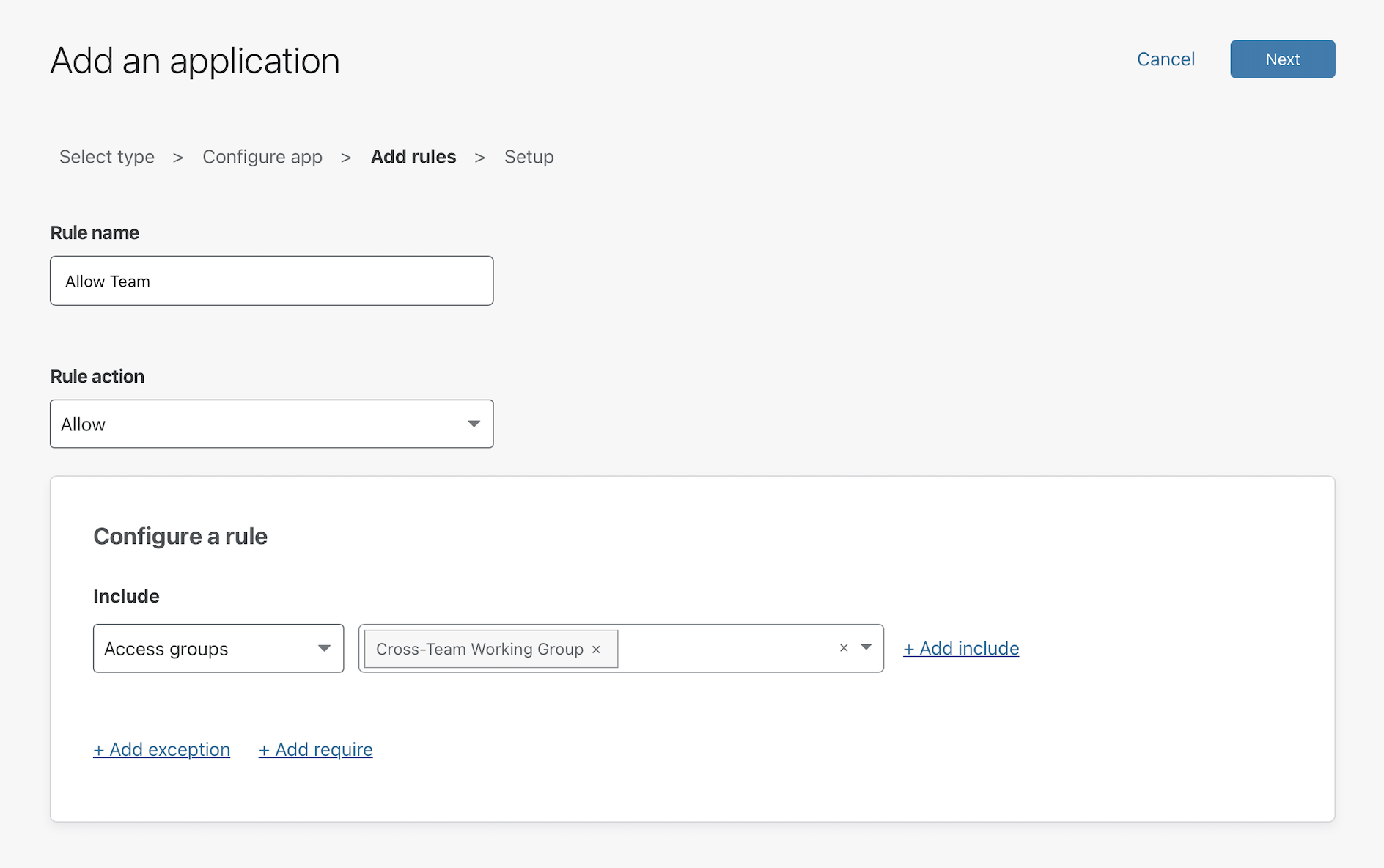Cancel adding the application
The height and width of the screenshot is (868, 1384).
point(1166,59)
